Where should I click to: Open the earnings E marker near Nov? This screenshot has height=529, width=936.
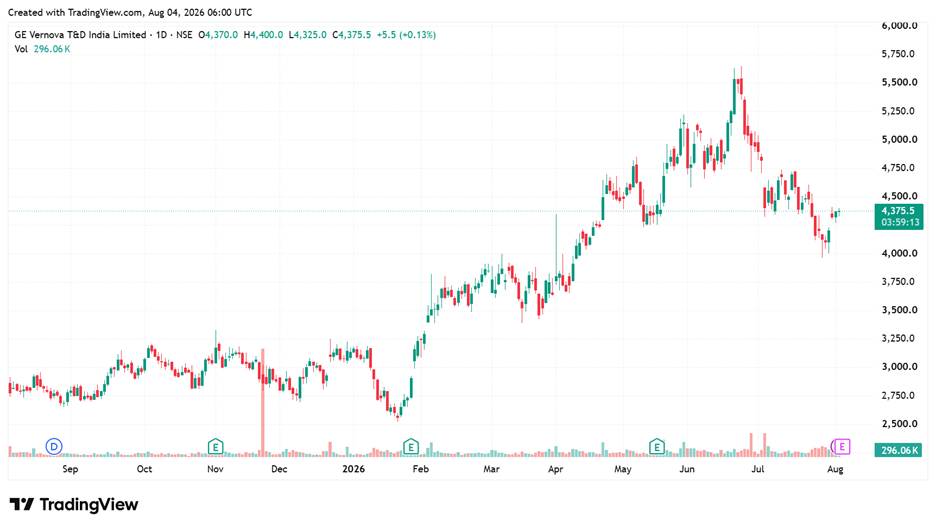215,447
